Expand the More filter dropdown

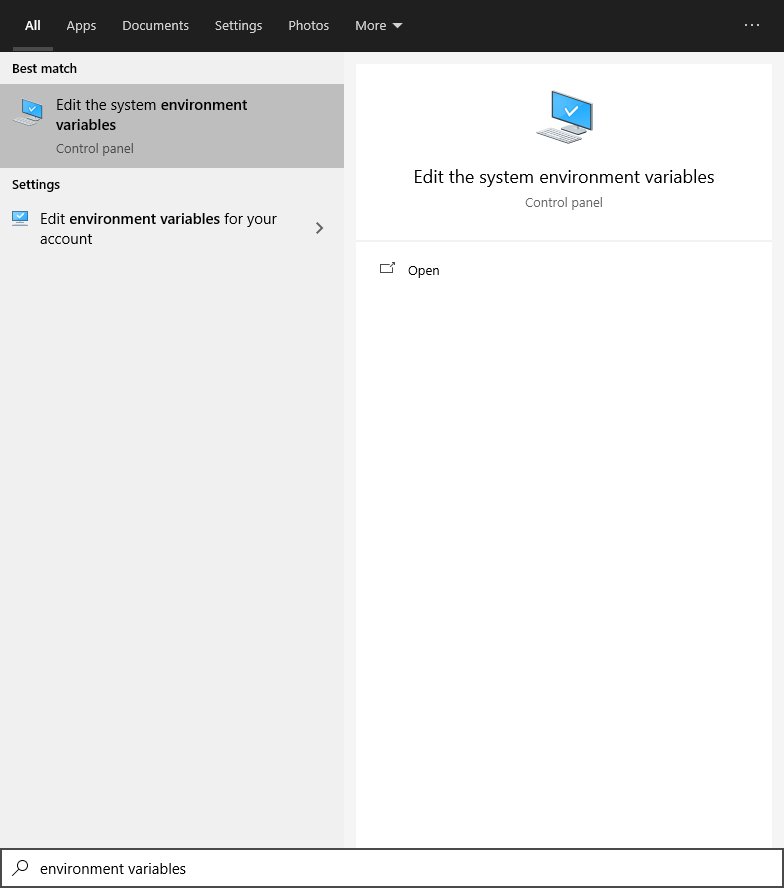coord(378,26)
